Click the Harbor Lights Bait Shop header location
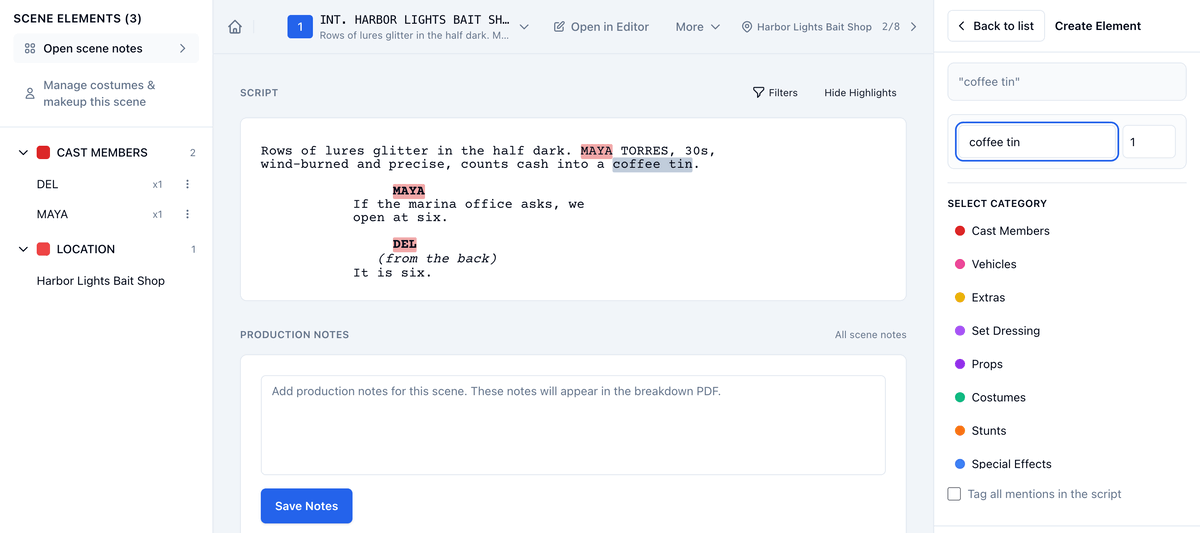 pyautogui.click(x=814, y=27)
